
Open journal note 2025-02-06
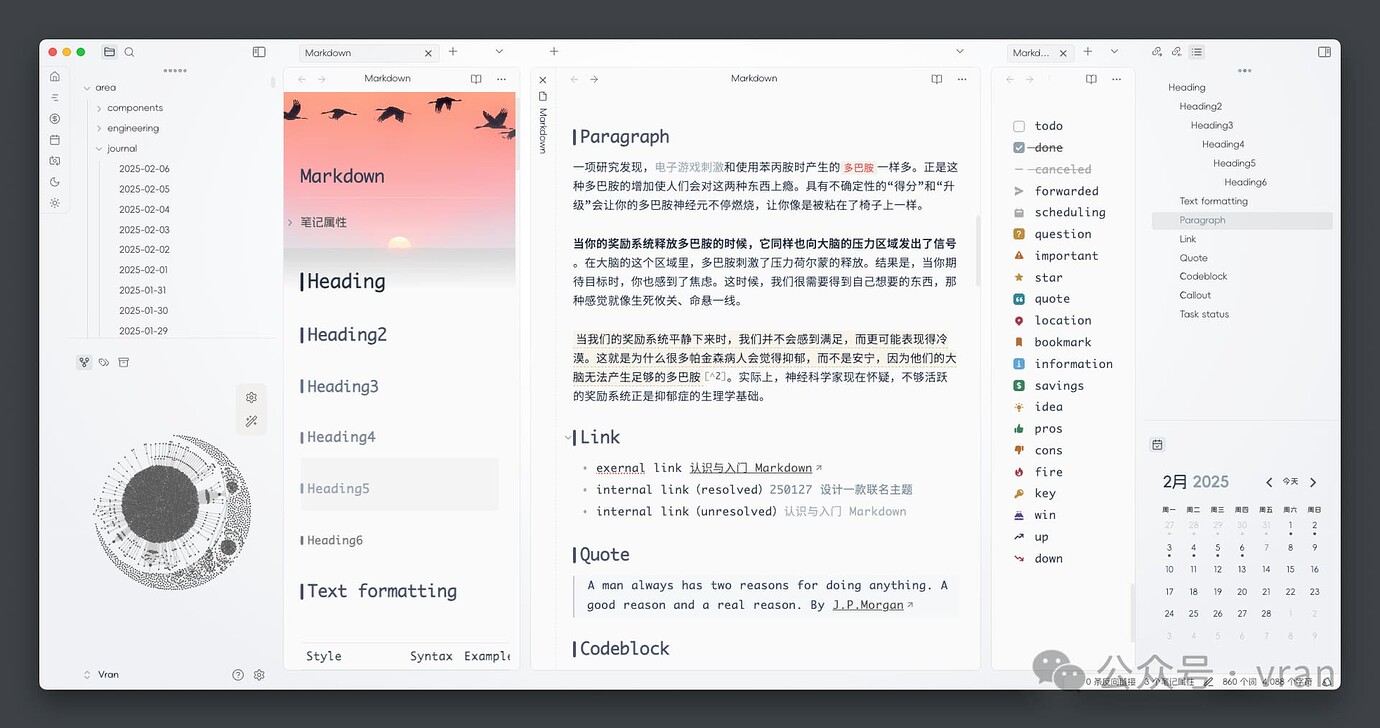click(144, 169)
